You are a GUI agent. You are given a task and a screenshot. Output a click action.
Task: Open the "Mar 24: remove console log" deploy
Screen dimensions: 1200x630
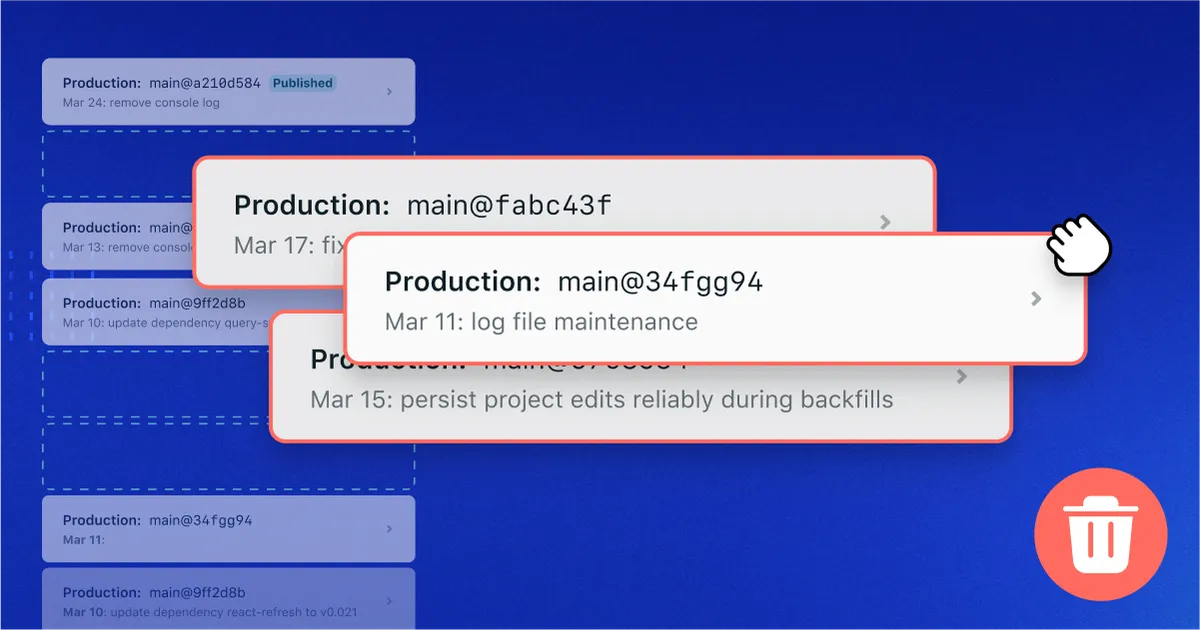pos(141,103)
